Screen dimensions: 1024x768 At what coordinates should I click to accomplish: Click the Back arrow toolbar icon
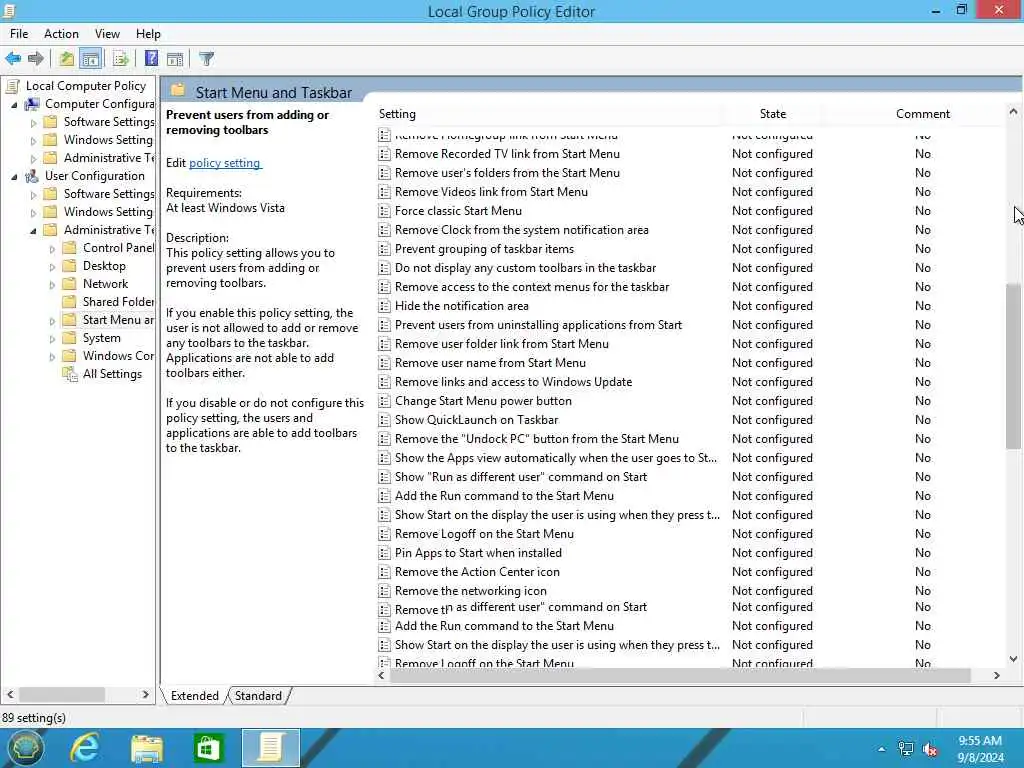click(x=13, y=59)
